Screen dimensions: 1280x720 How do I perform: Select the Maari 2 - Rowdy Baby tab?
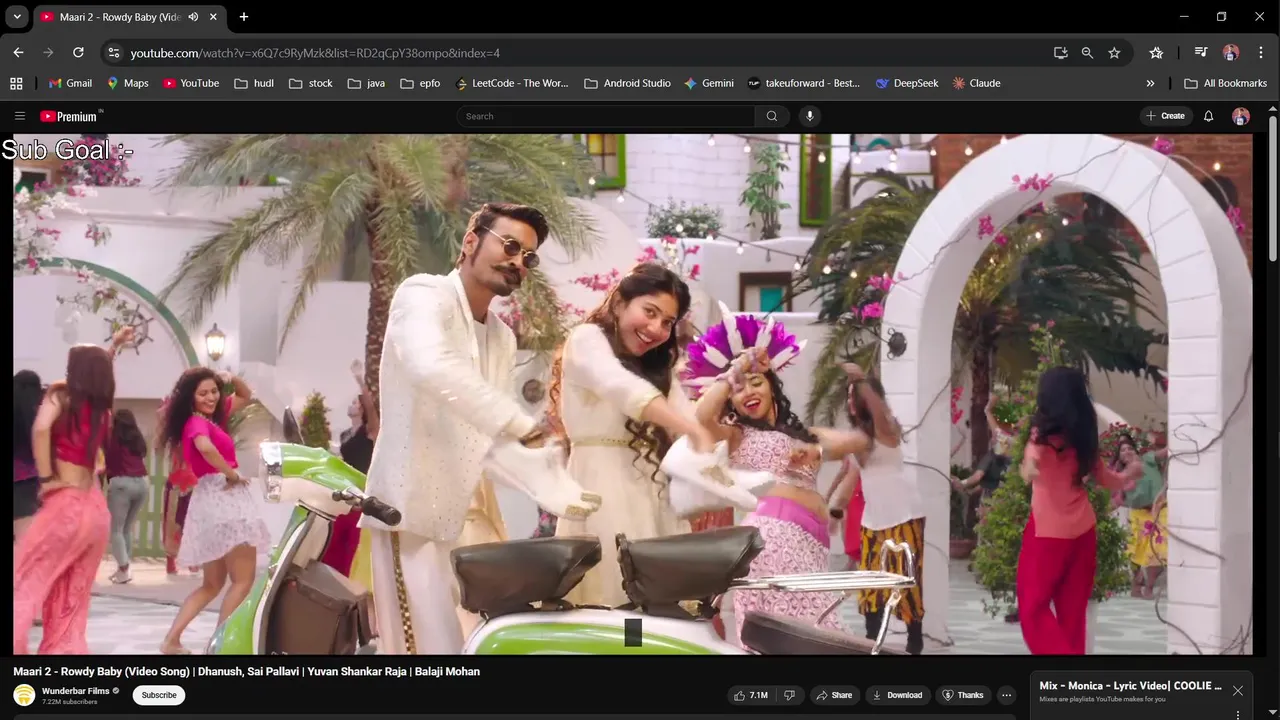[x=120, y=17]
